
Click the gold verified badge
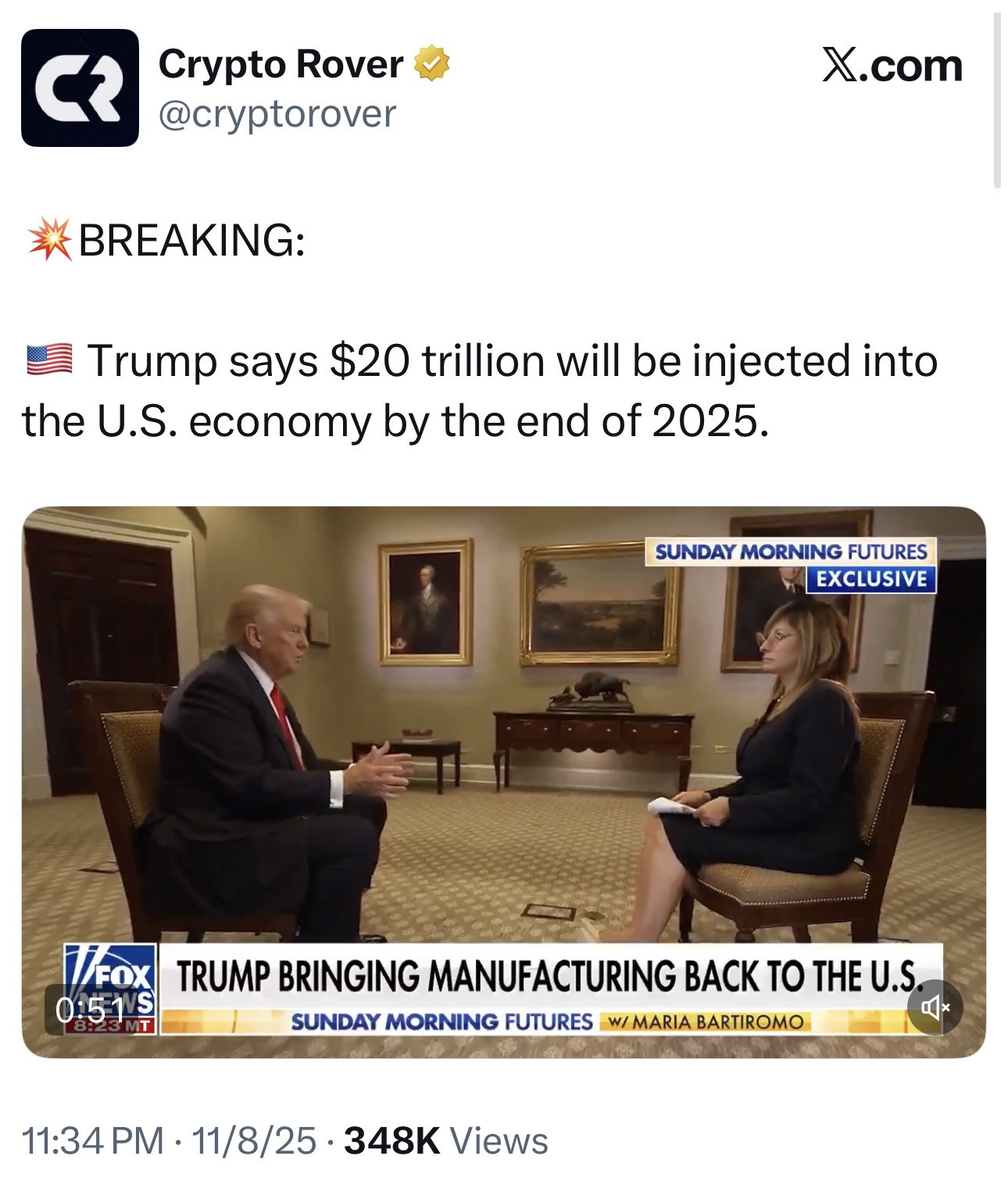pyautogui.click(x=431, y=64)
